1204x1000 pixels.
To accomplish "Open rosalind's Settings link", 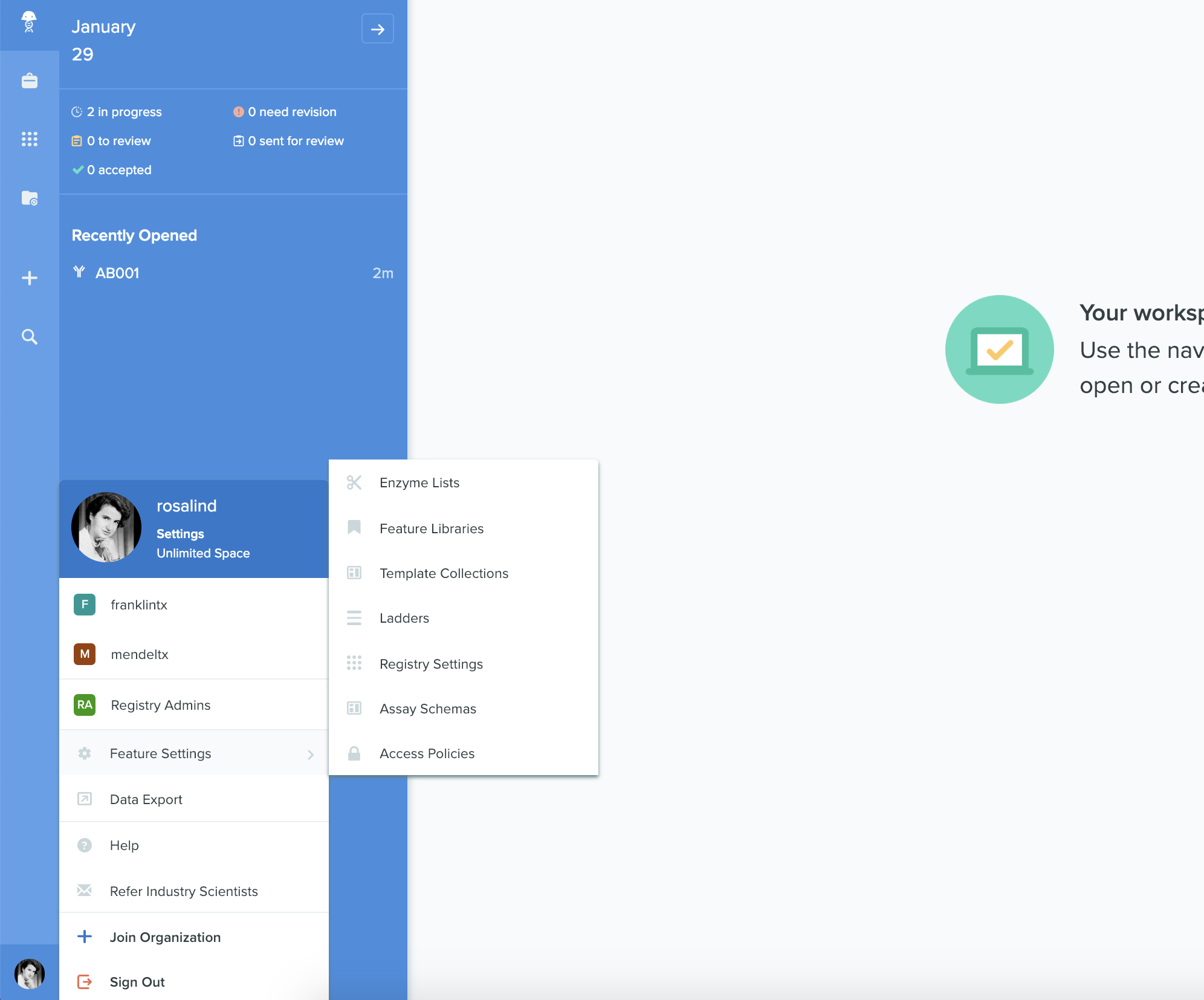I will pos(180,534).
